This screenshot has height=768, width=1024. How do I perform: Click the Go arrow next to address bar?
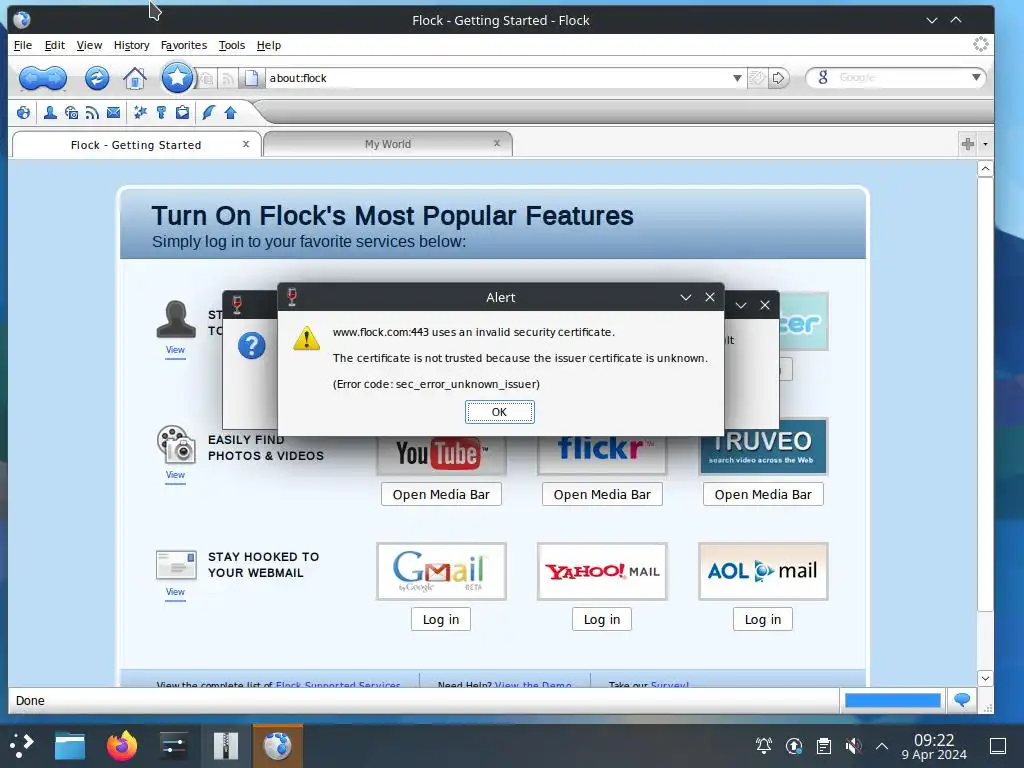[778, 78]
